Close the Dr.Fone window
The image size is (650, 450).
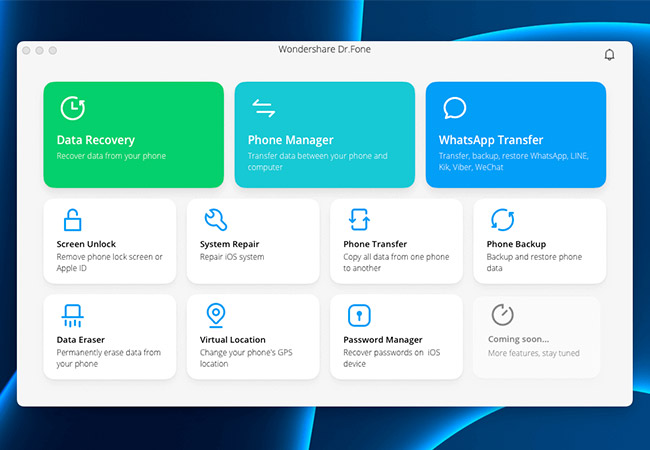tap(26, 51)
